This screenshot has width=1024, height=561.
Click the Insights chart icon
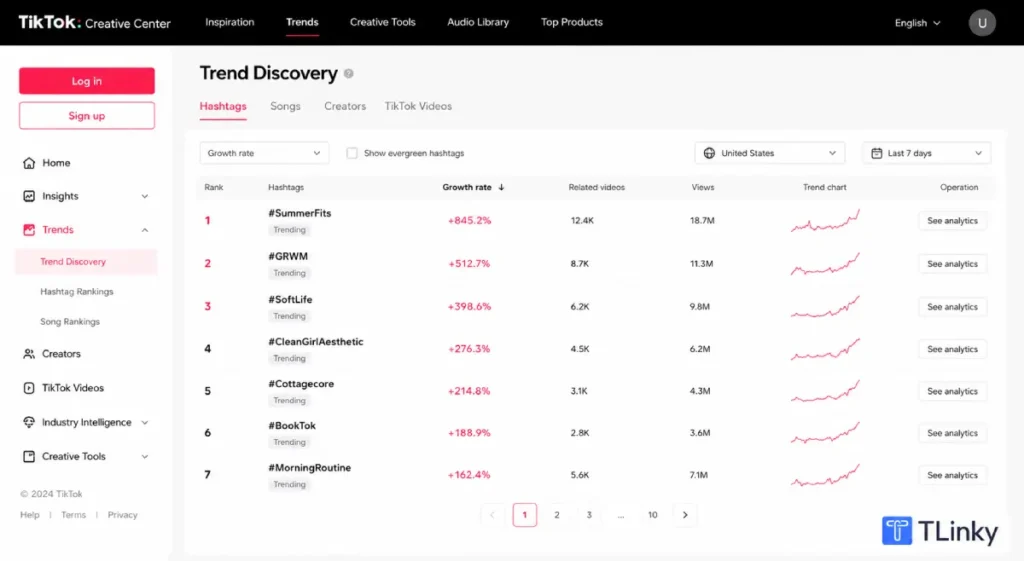point(29,196)
